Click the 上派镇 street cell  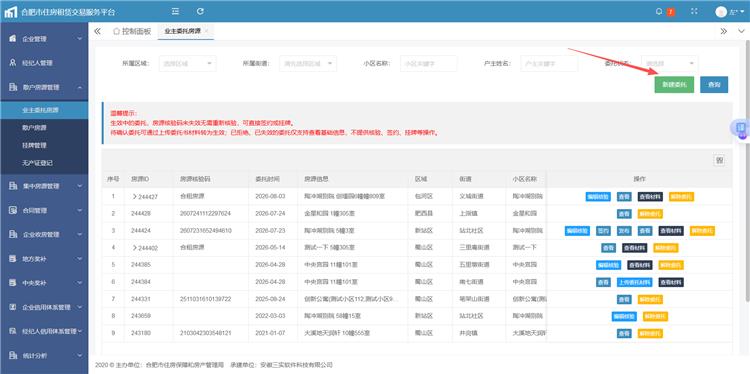tap(467, 213)
